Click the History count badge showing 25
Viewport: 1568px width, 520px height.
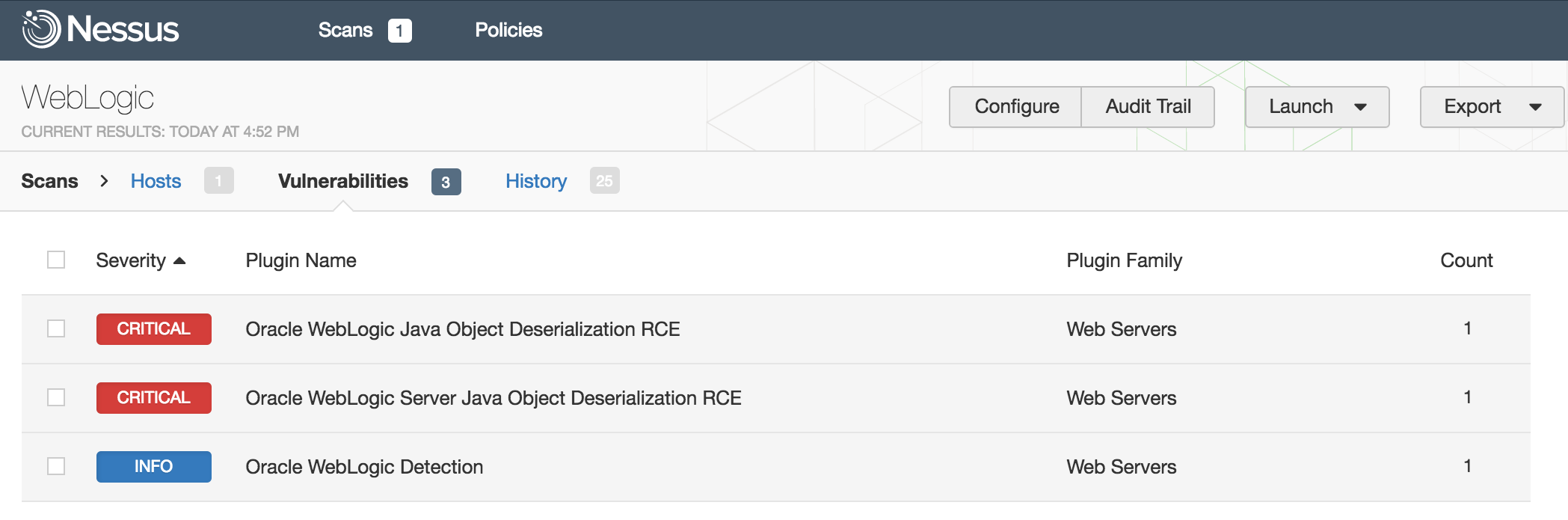click(605, 181)
